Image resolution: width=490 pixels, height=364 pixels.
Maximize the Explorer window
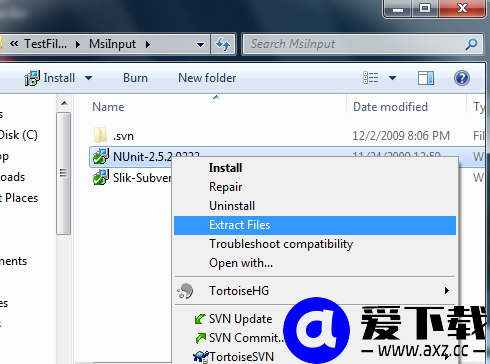425,8
